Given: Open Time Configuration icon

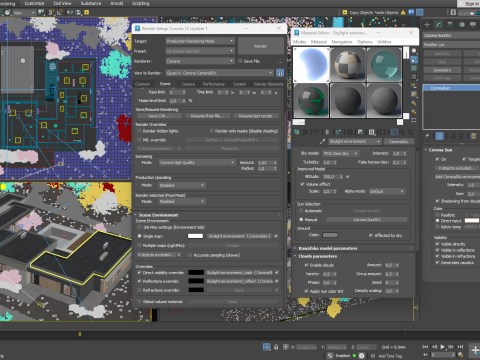Looking at the screenshot, I should (x=460, y=355).
